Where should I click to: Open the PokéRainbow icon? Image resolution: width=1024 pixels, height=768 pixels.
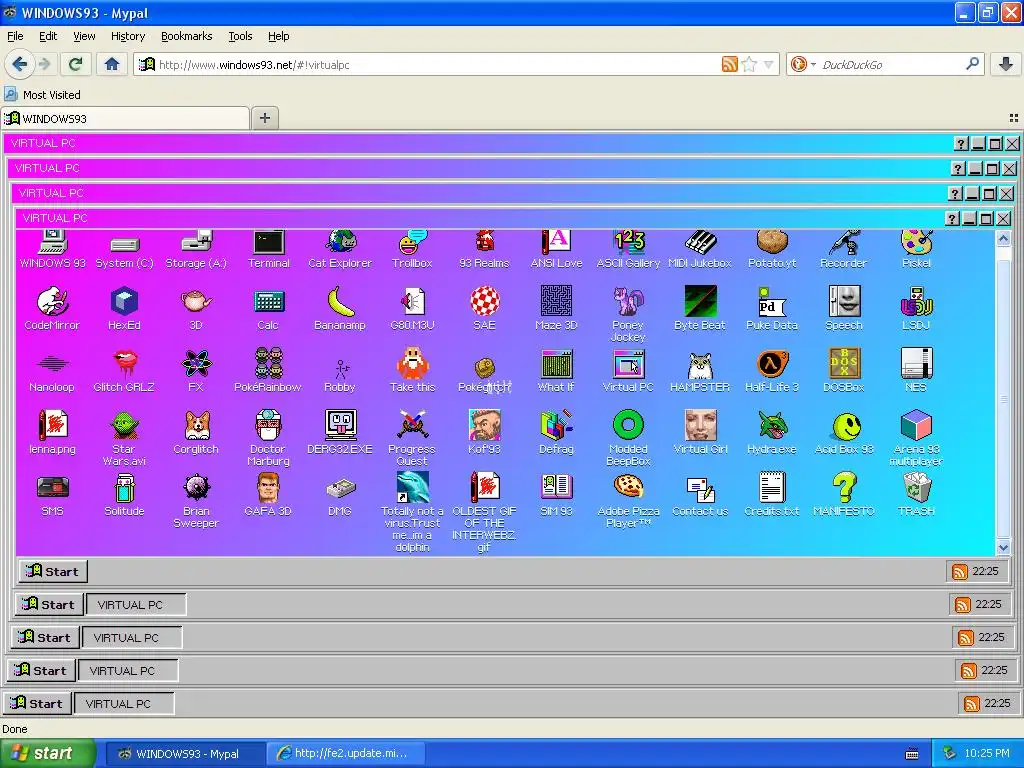[268, 370]
